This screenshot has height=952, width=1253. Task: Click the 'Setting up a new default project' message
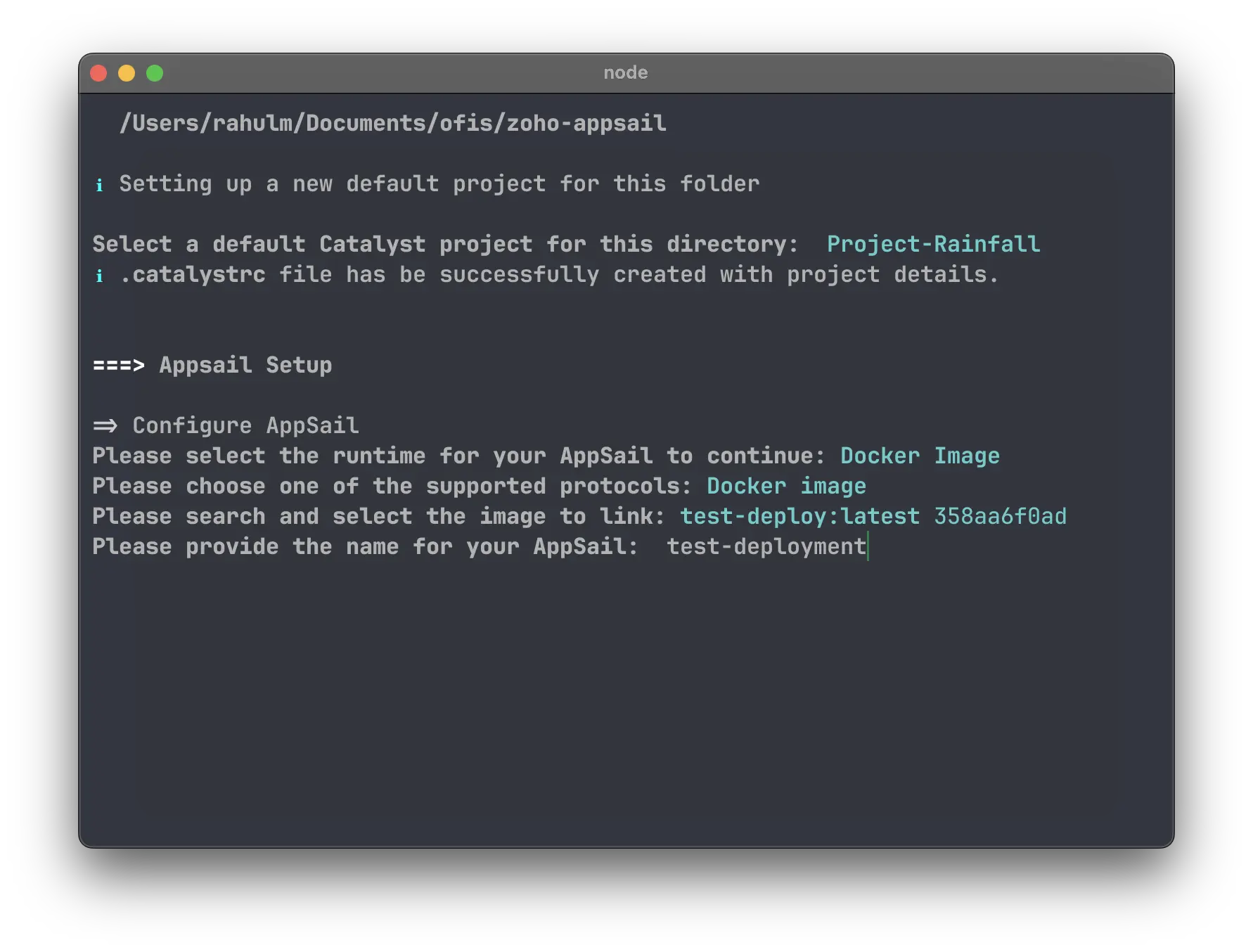click(x=439, y=184)
